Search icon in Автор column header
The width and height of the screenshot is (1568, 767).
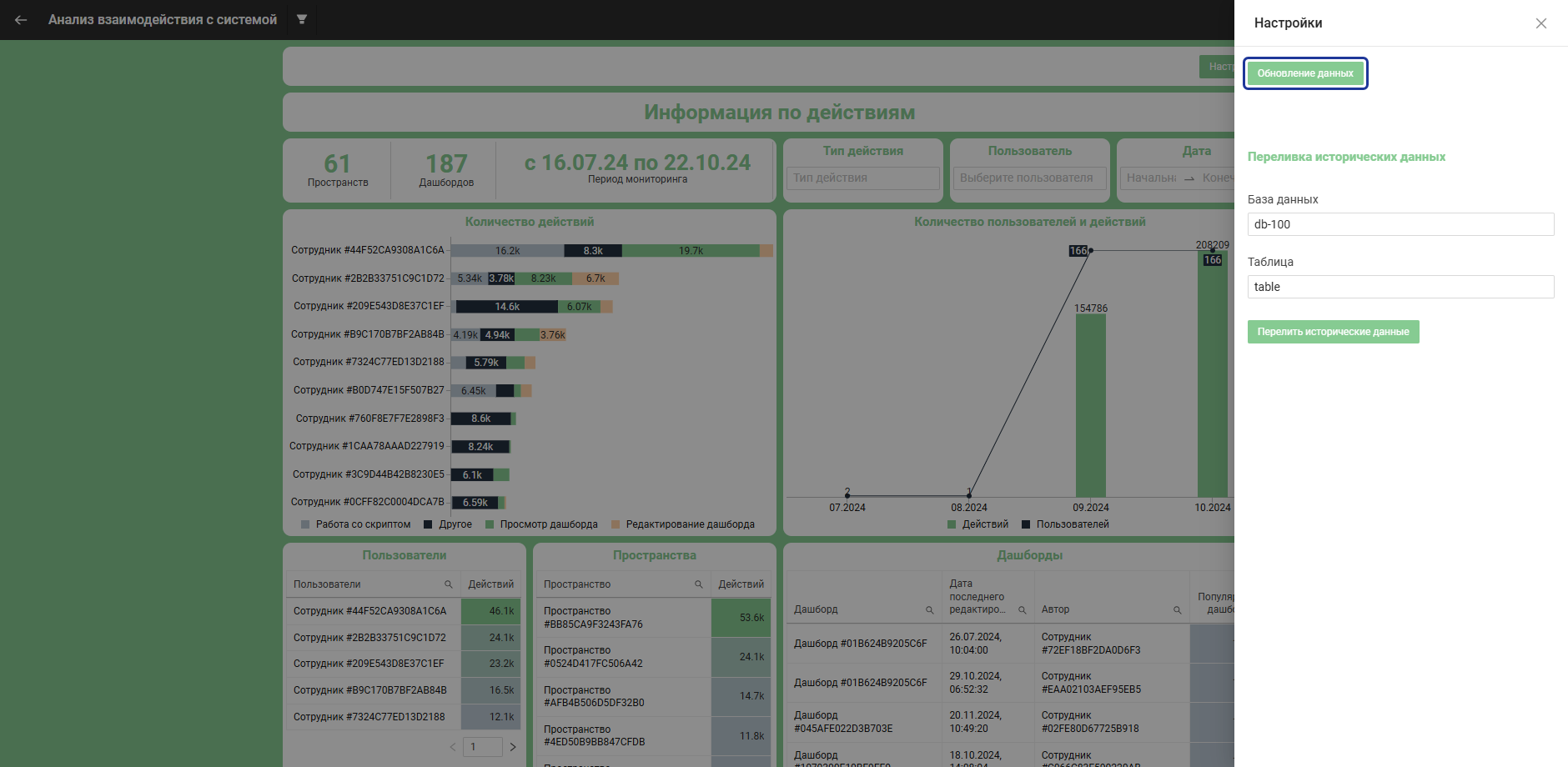point(1177,610)
